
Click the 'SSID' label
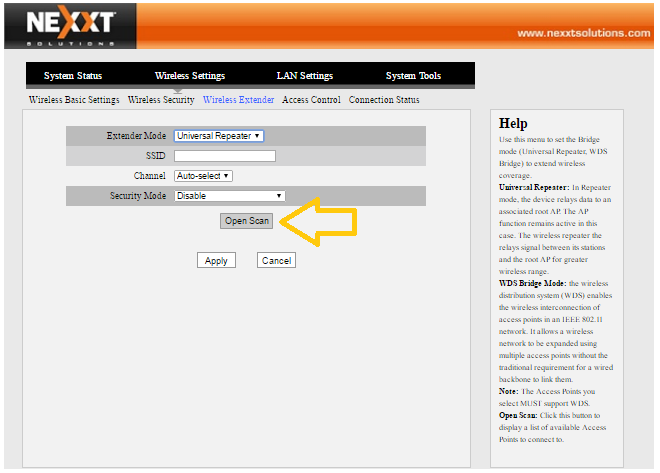(156, 156)
